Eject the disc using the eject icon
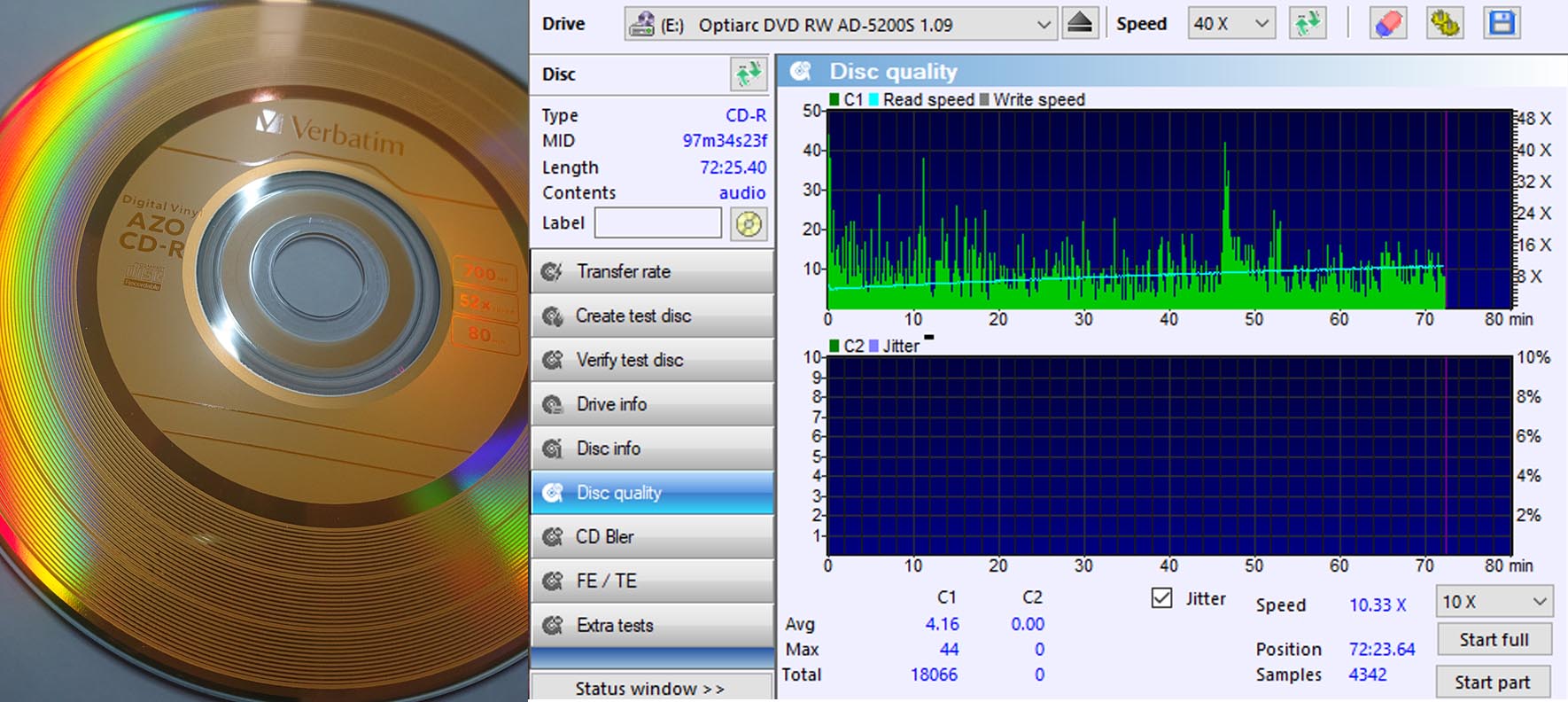1568x702 pixels. point(1080,23)
